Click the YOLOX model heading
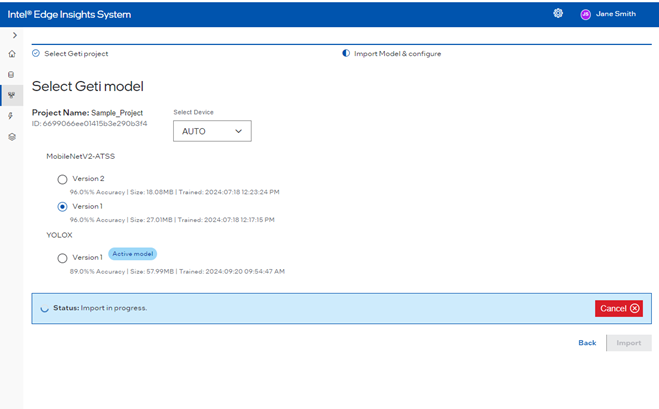The width and height of the screenshot is (659, 409). pos(59,235)
